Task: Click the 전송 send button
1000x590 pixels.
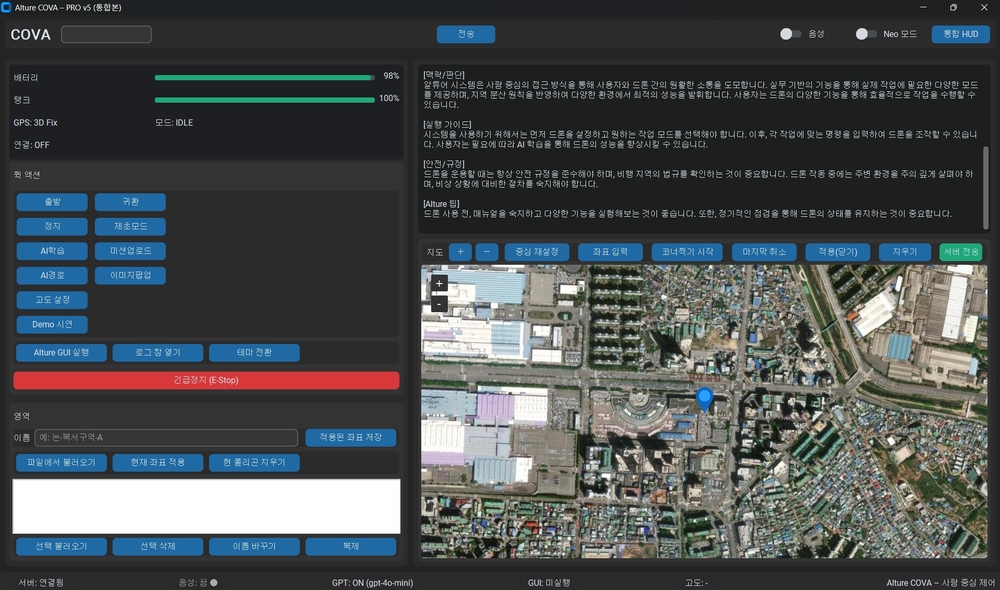Action: tap(466, 34)
